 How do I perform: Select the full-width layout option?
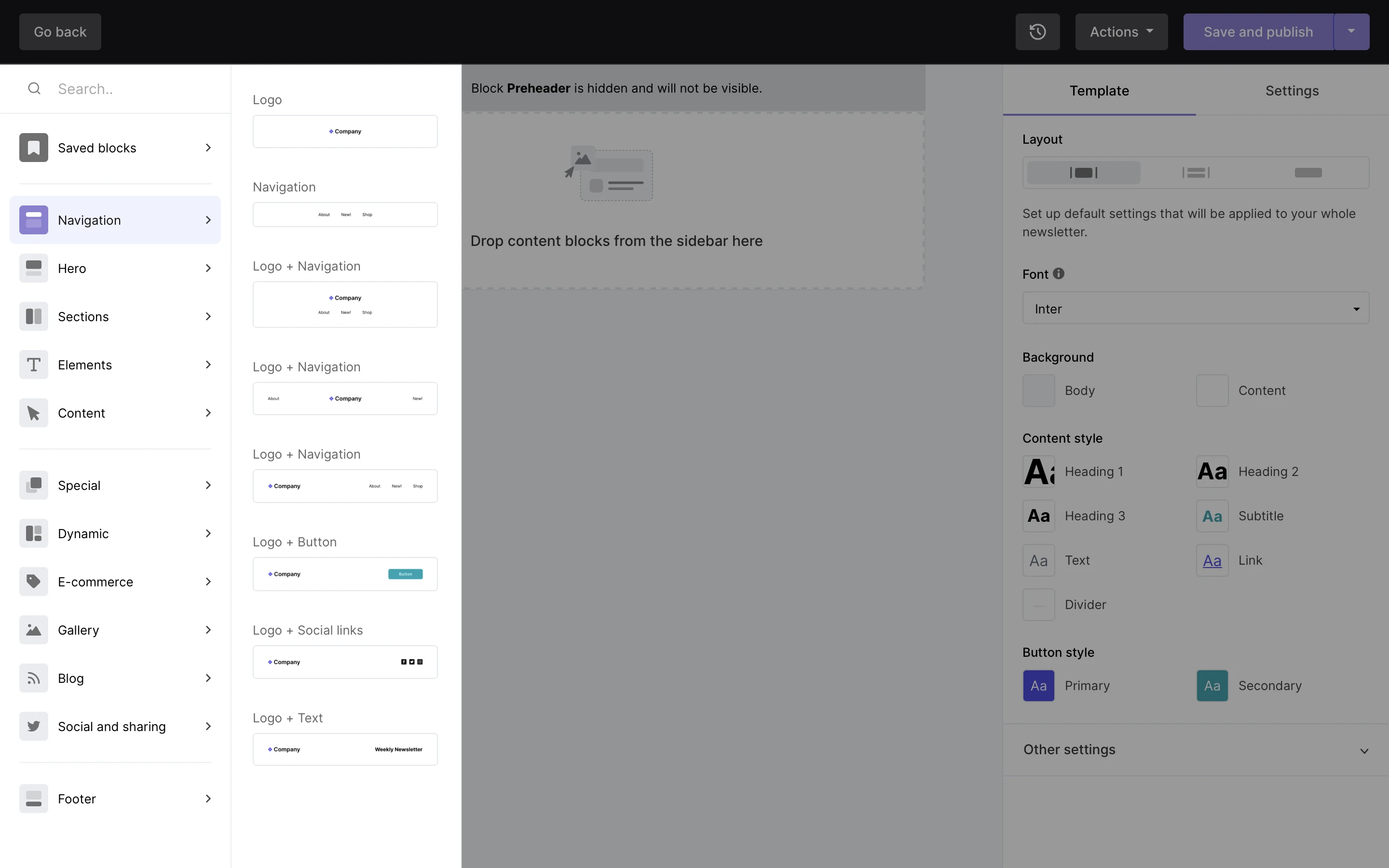point(1307,173)
